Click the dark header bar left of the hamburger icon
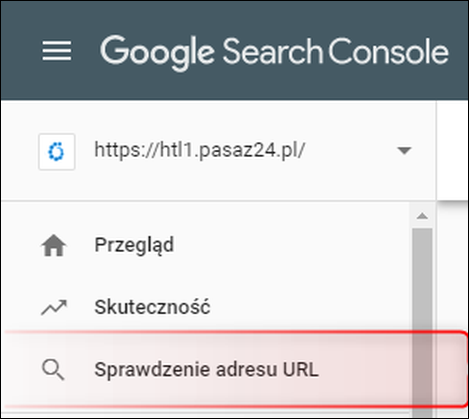Viewport: 469px width, 419px height. [21, 51]
